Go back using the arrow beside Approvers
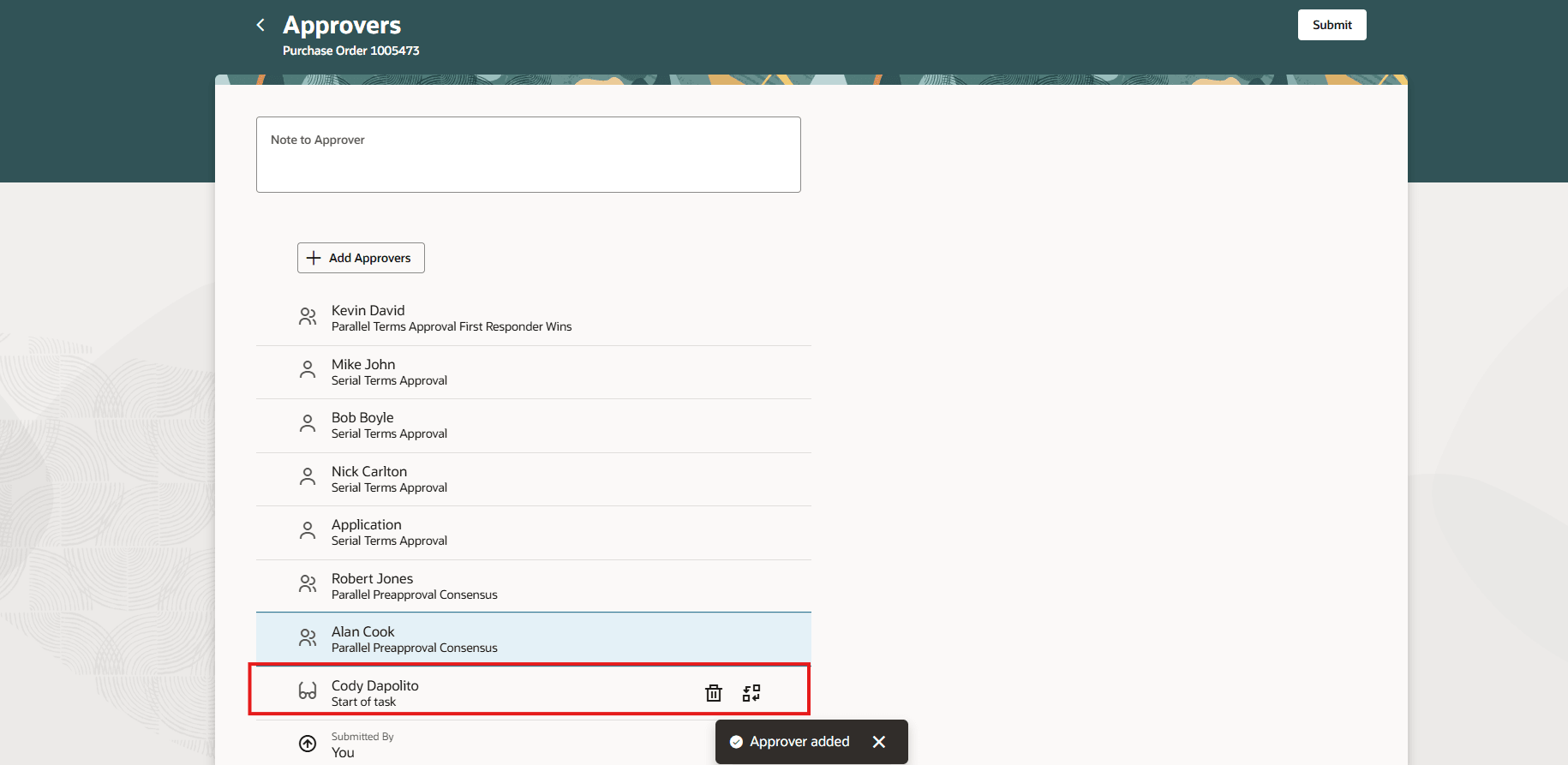 pos(260,25)
